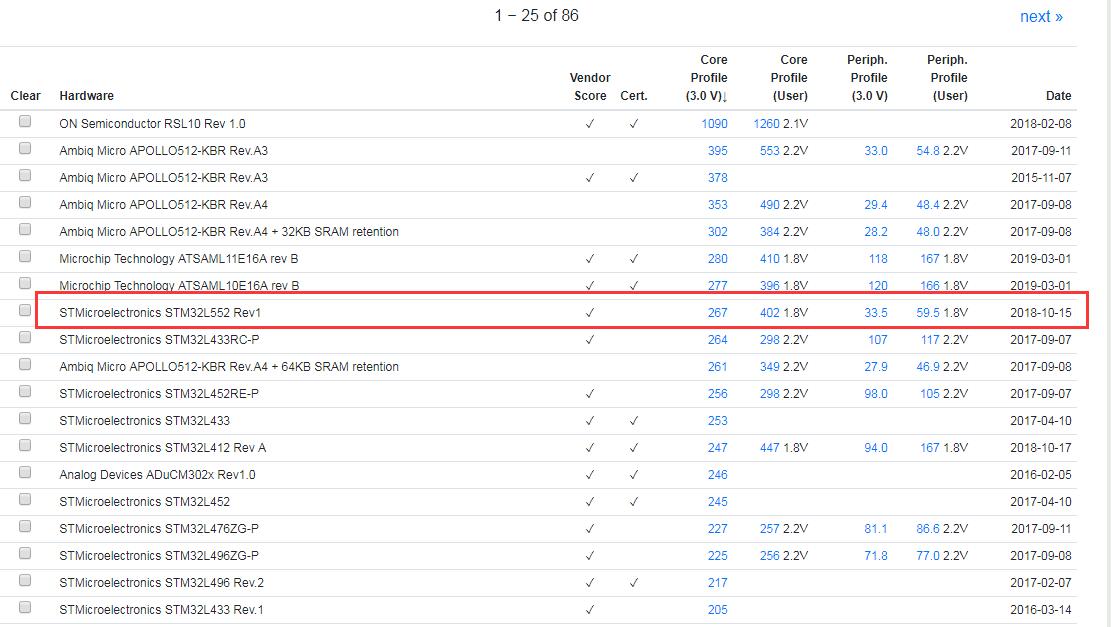Tick the checkbox for ON Semiconductor RSL10 Rev 1.0
This screenshot has width=1111, height=627.
click(x=25, y=121)
